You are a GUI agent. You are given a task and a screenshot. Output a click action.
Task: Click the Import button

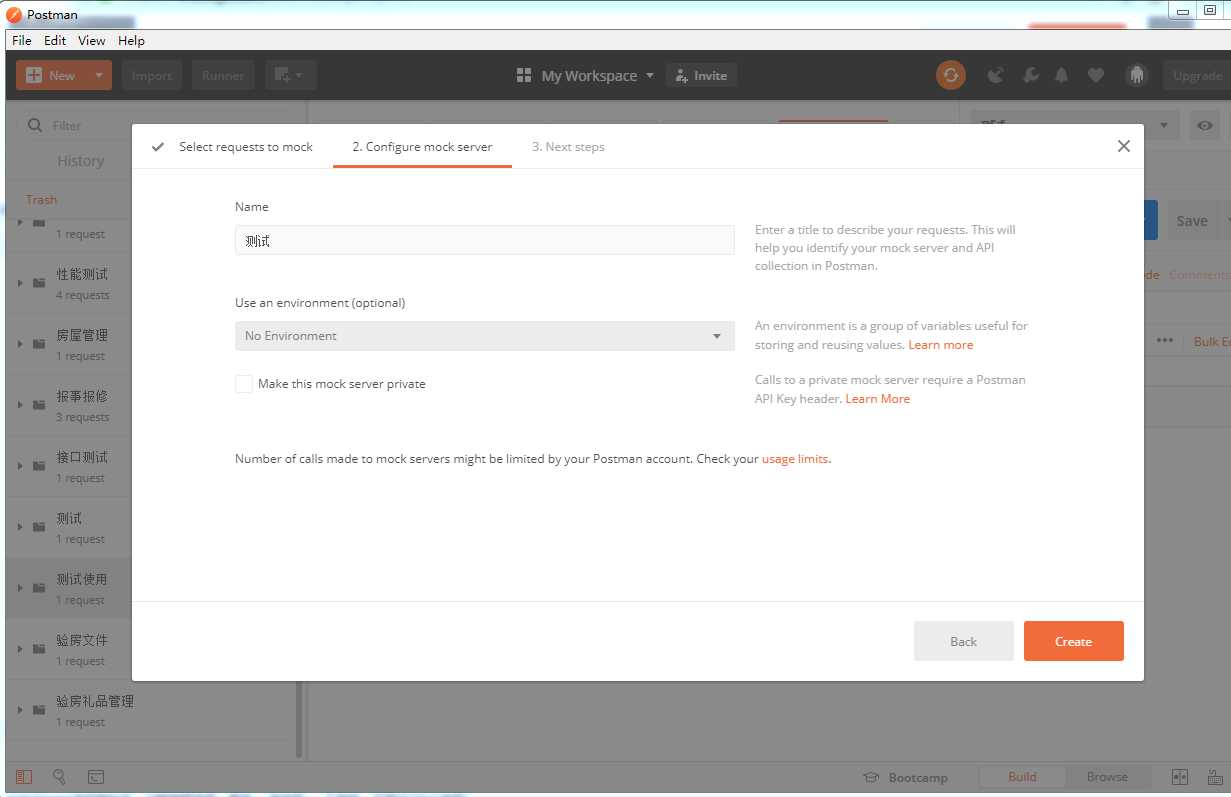point(152,75)
